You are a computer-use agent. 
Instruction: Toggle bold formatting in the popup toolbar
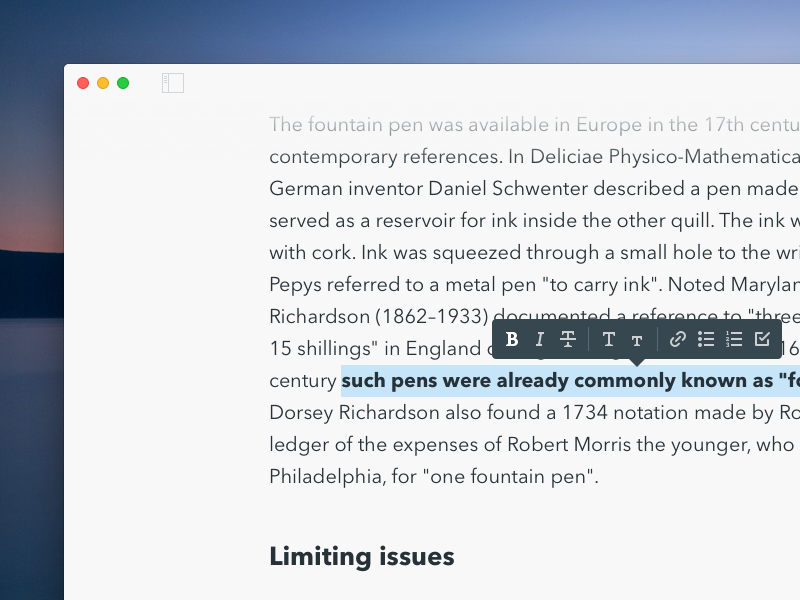coord(512,340)
